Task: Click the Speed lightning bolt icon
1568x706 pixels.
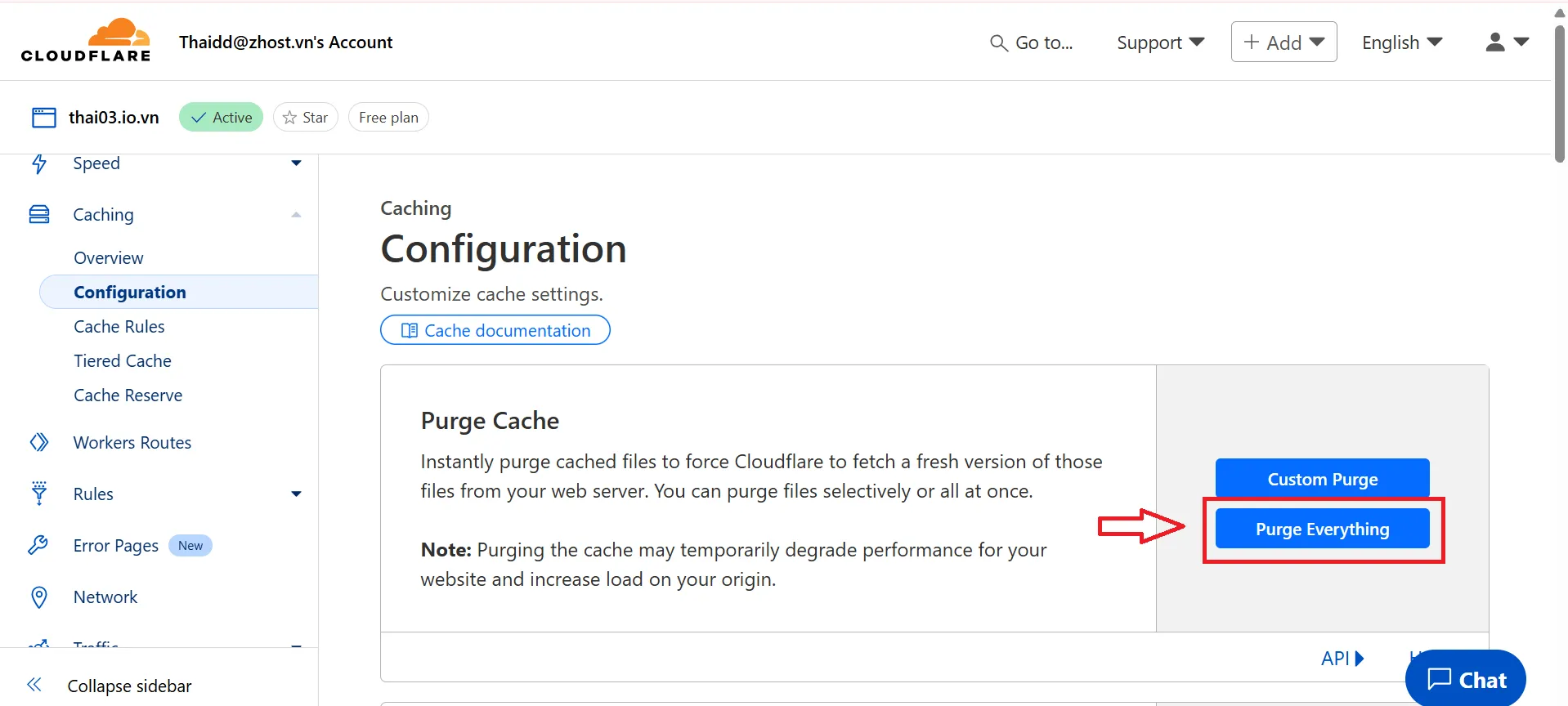Action: coord(39,164)
